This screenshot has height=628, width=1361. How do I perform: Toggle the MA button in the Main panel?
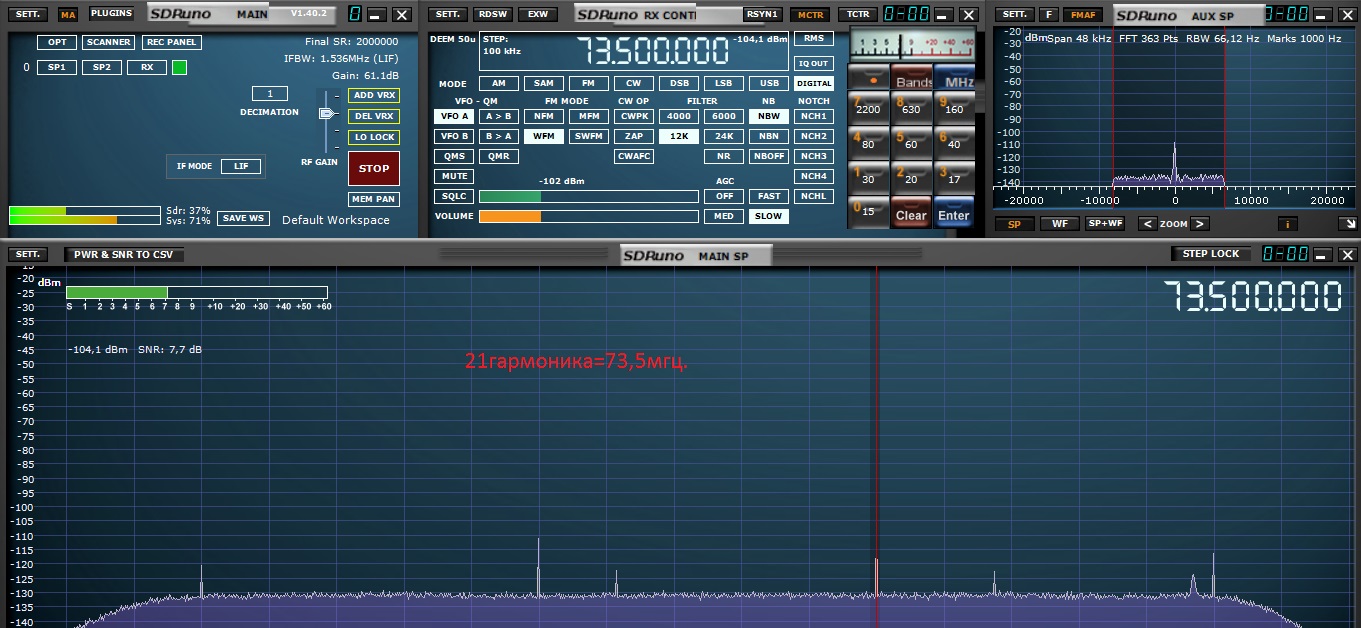(x=67, y=14)
